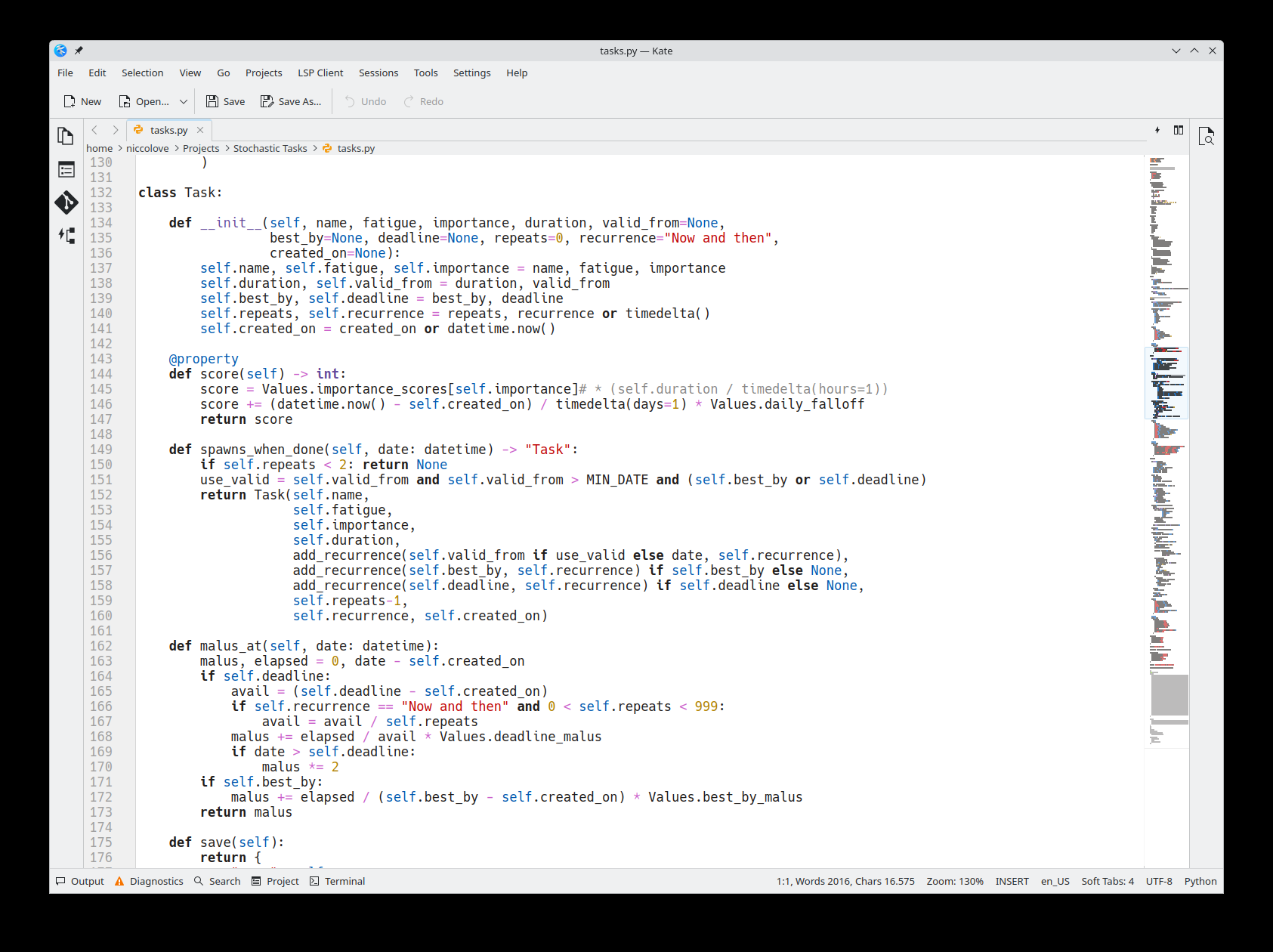1273x952 pixels.
Task: Open the LSP Client menu
Action: 320,73
